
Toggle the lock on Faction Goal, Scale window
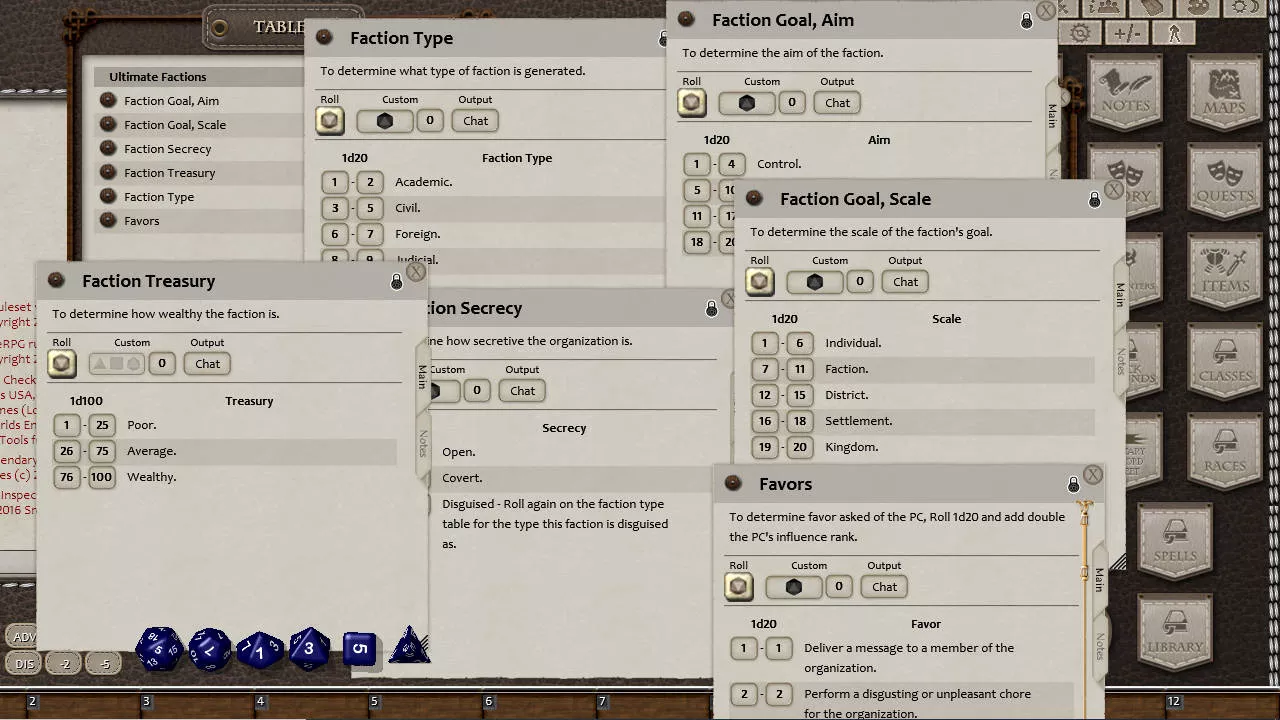coord(1095,200)
